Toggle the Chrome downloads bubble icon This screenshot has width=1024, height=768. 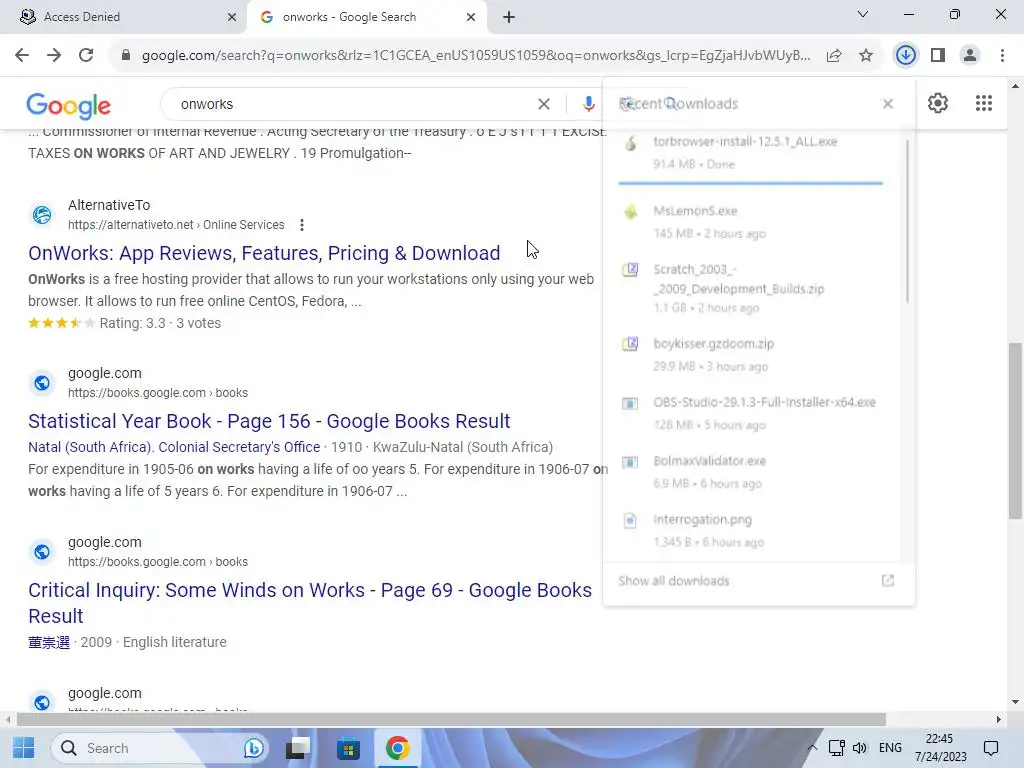point(905,56)
